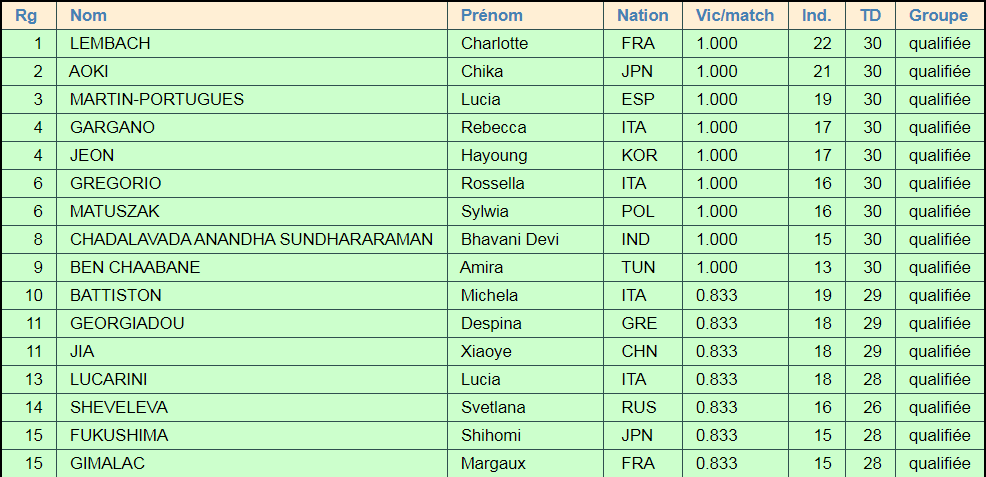Select MARTIN-PORTUGUES in the table
The image size is (986, 477).
[x=157, y=99]
